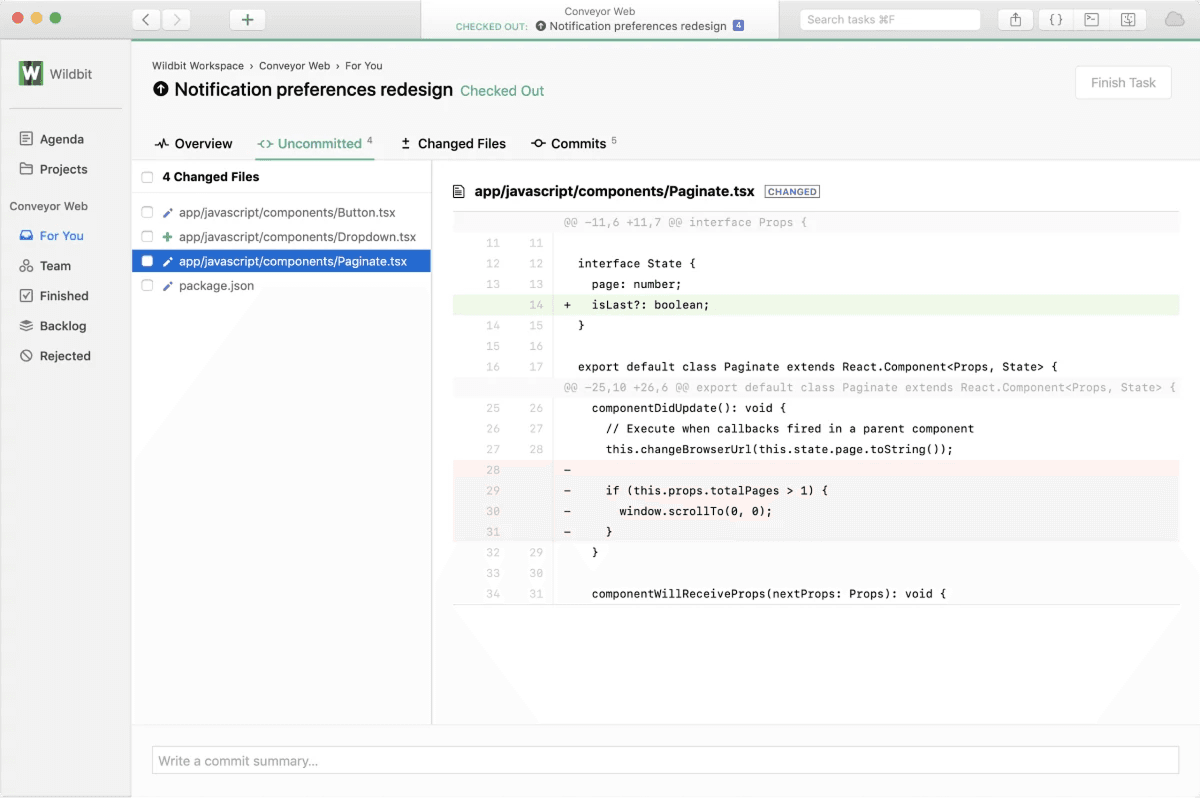Toggle the select-all '4 Changed Files' checkbox
The width and height of the screenshot is (1200, 798).
(147, 177)
